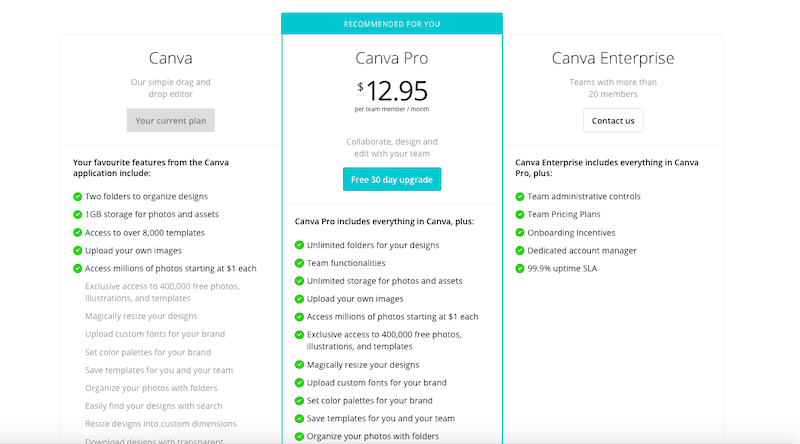The image size is (800, 444).
Task: Click green check next to 1GB storage
Action: (78, 214)
